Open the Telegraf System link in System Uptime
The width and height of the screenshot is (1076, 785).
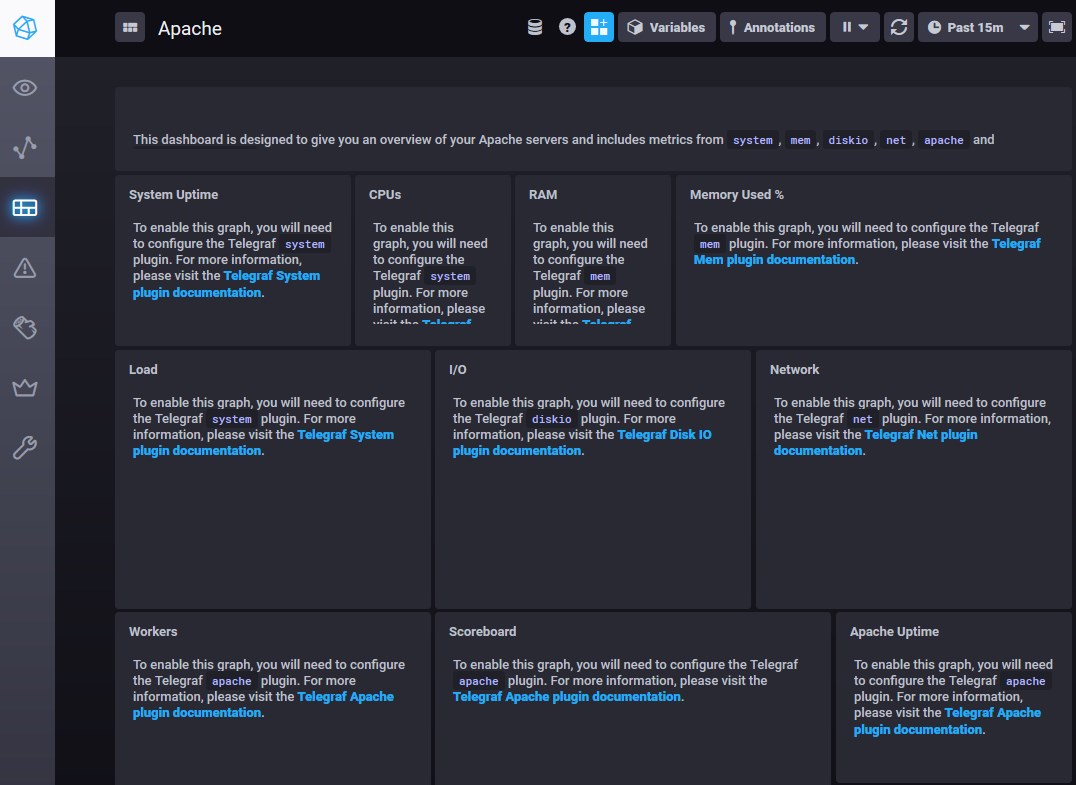[x=226, y=284]
